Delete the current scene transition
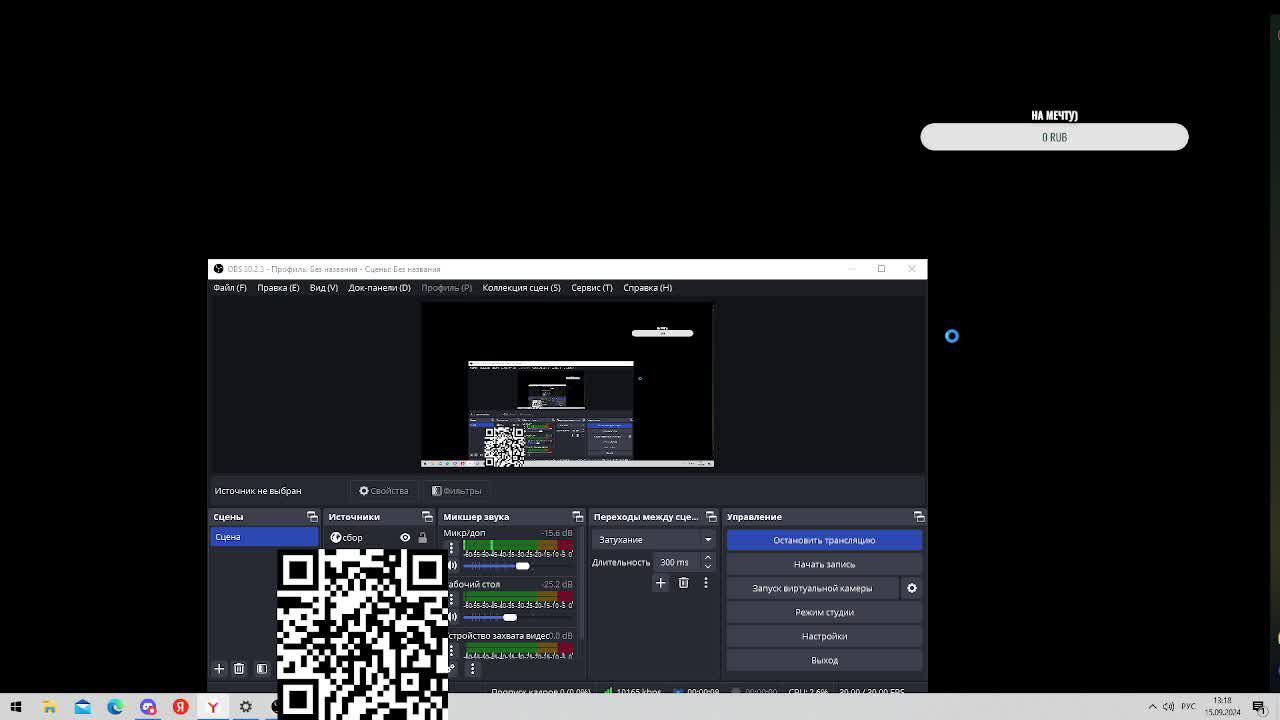The width and height of the screenshot is (1280, 720). tap(683, 582)
